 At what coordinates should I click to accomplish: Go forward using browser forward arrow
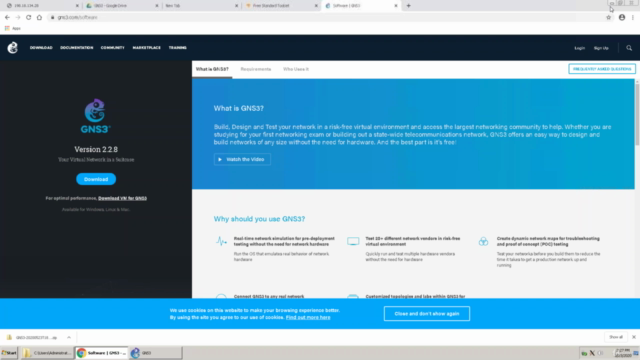pyautogui.click(x=18, y=17)
